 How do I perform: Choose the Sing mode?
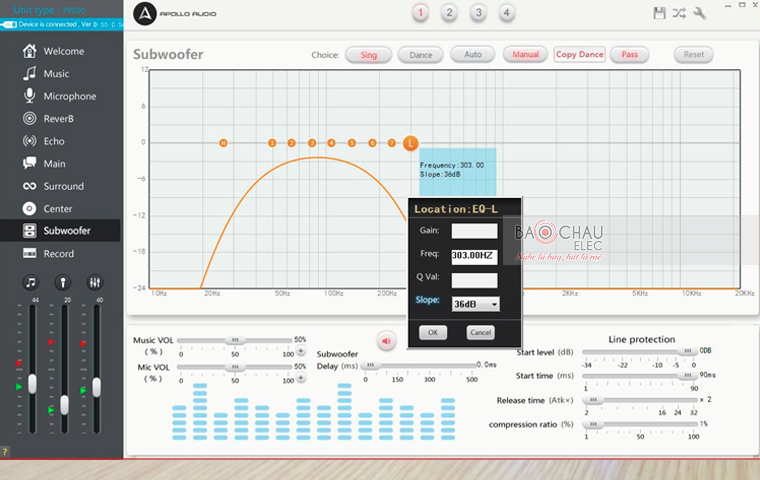point(368,55)
